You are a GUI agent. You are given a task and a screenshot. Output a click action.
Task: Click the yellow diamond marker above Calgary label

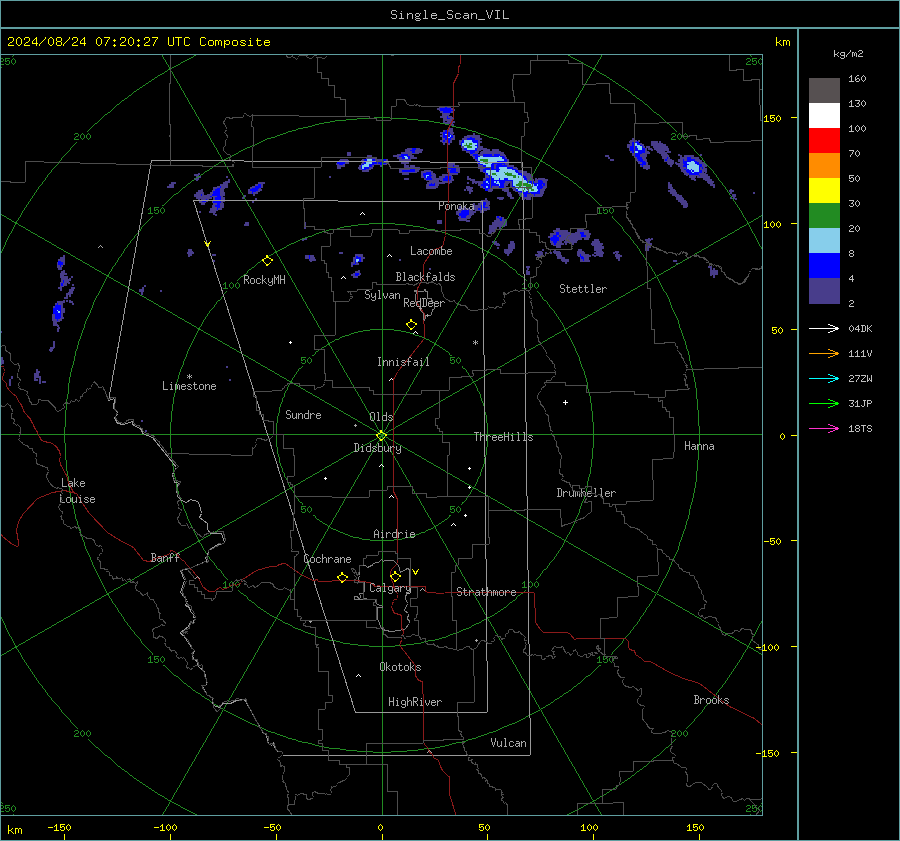[x=395, y=576]
